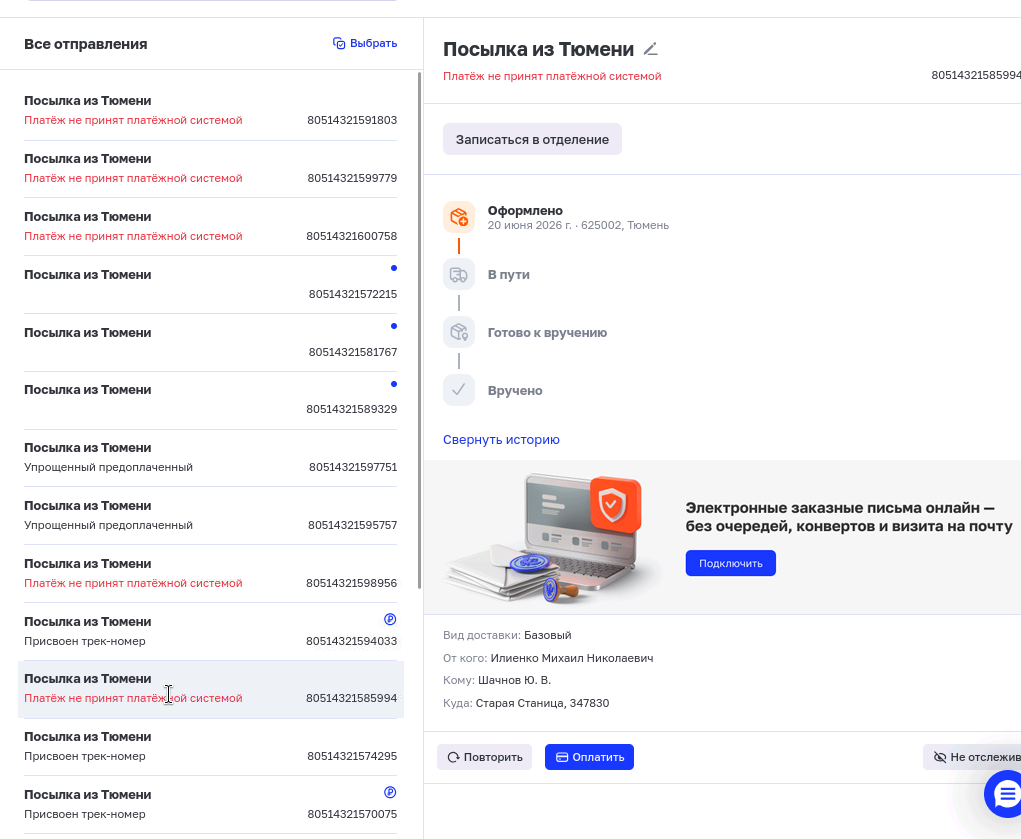Click the orange Оформлено parcel status icon
1021x839 pixels.
point(459,217)
